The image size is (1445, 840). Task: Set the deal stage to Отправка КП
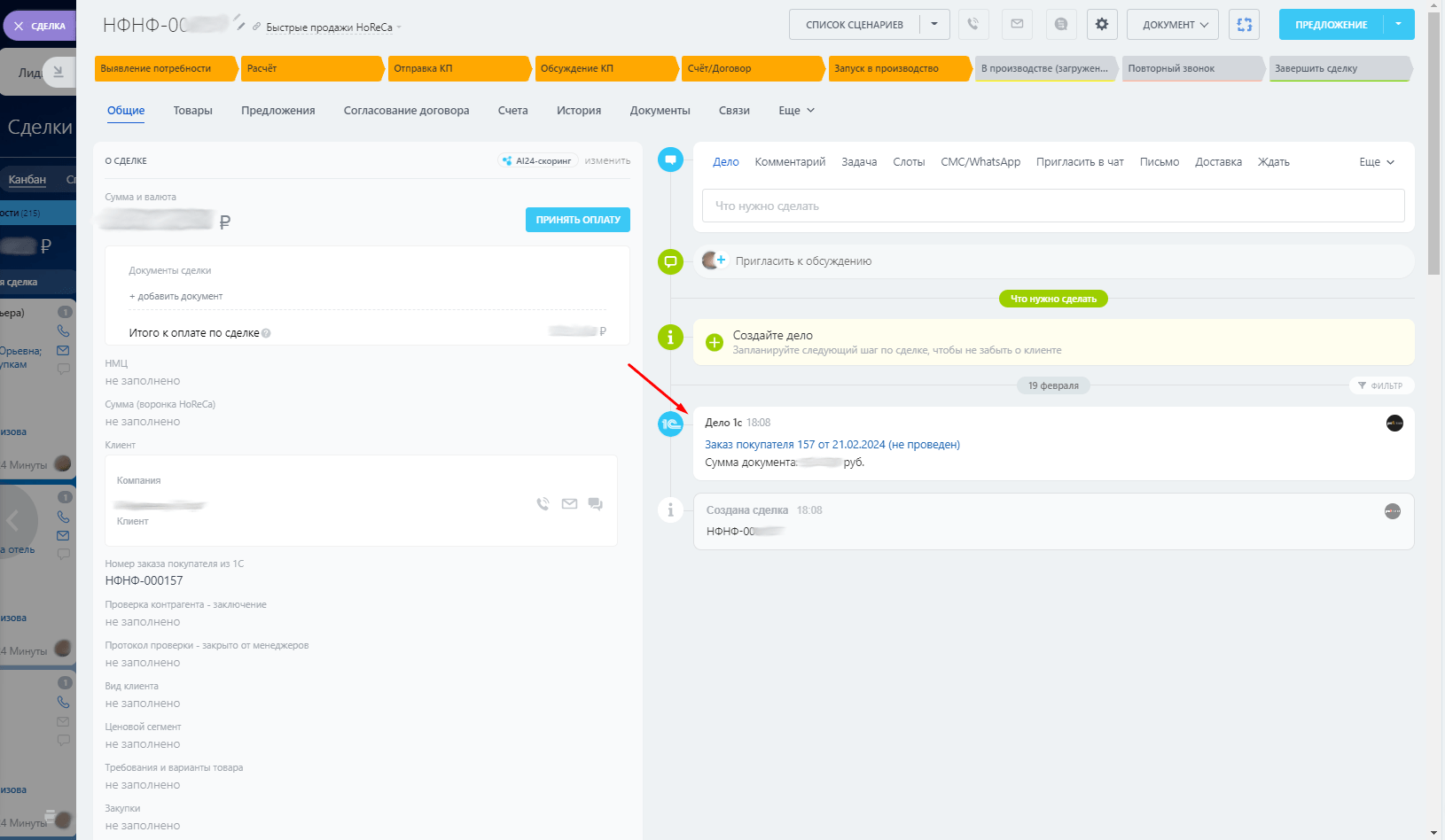coord(459,68)
